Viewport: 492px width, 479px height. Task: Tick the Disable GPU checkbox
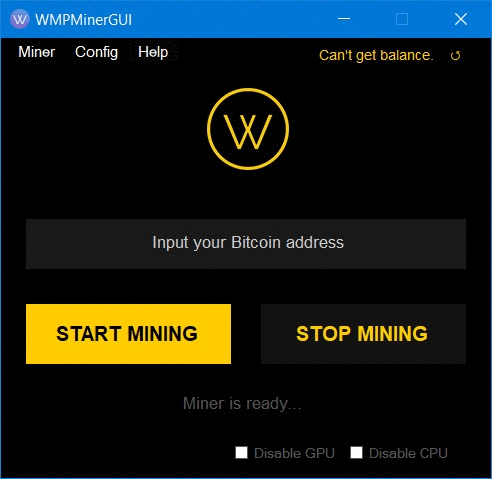241,453
